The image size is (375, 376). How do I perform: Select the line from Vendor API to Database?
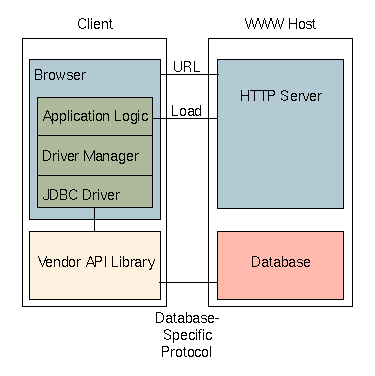click(189, 282)
